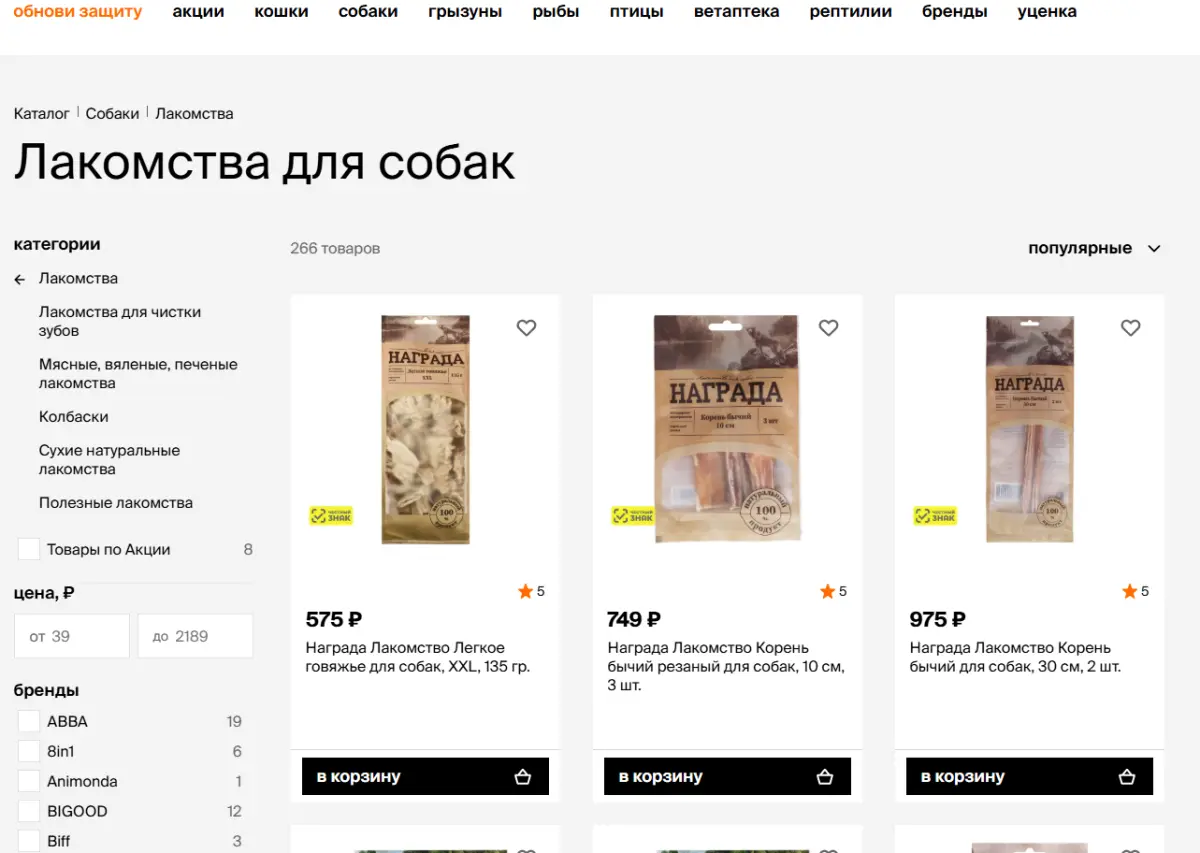Viewport: 1200px width, 853px height.
Task: Navigate to птицы in top menu
Action: click(636, 12)
